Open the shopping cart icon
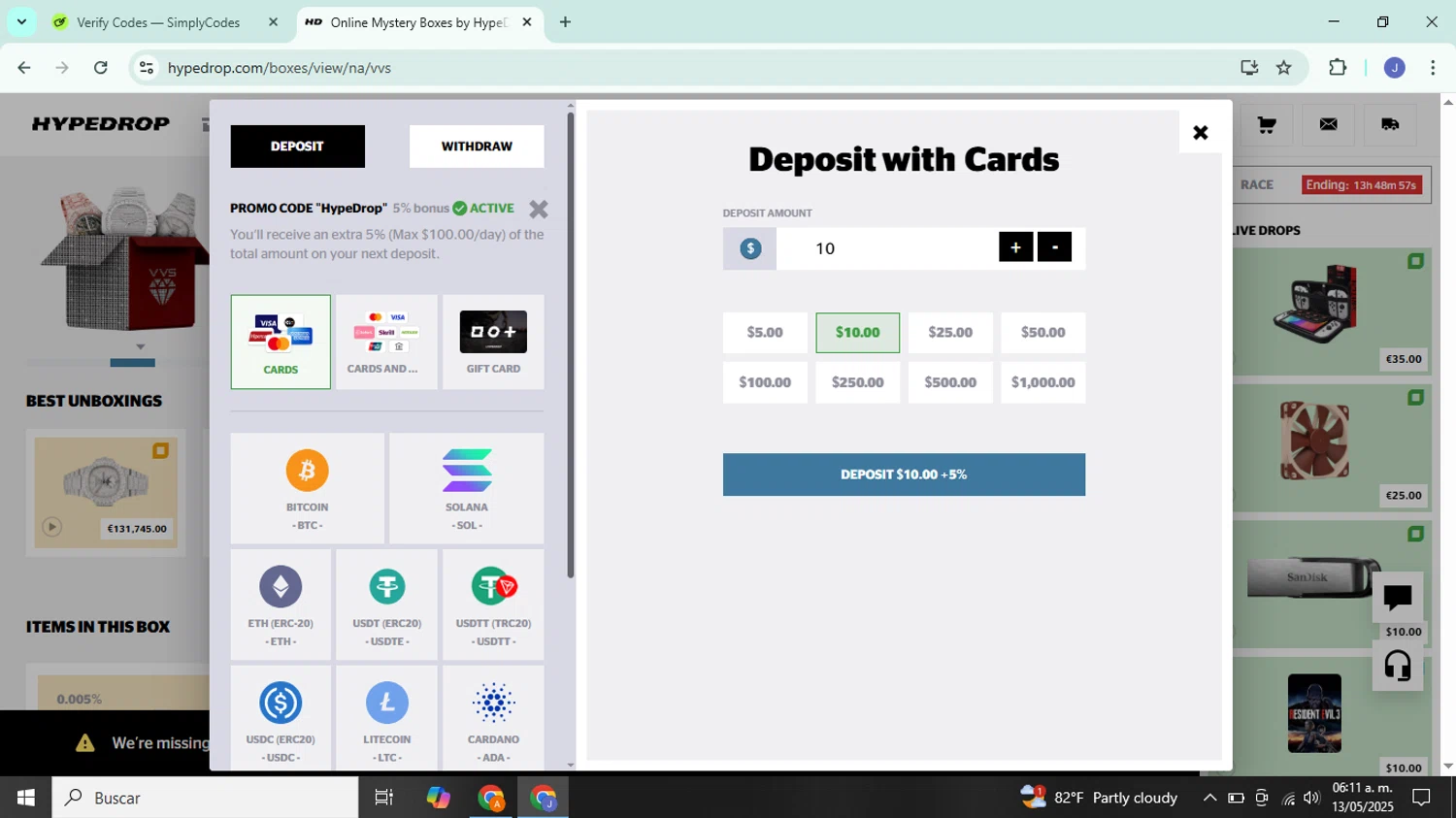The image size is (1456, 818). pyautogui.click(x=1267, y=124)
